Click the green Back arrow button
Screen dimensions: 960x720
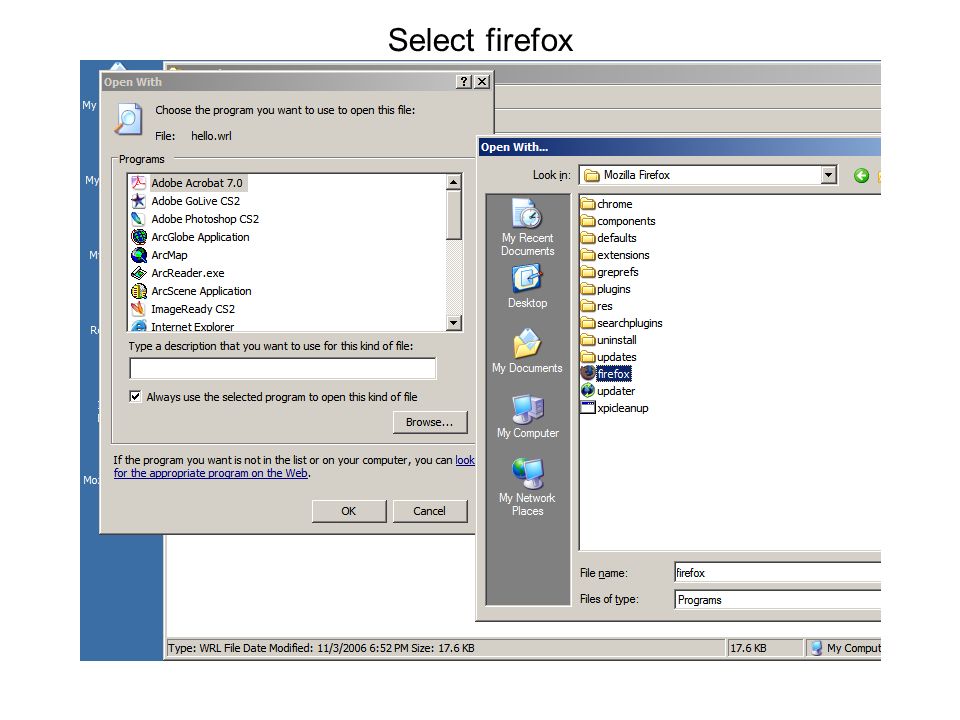[861, 176]
